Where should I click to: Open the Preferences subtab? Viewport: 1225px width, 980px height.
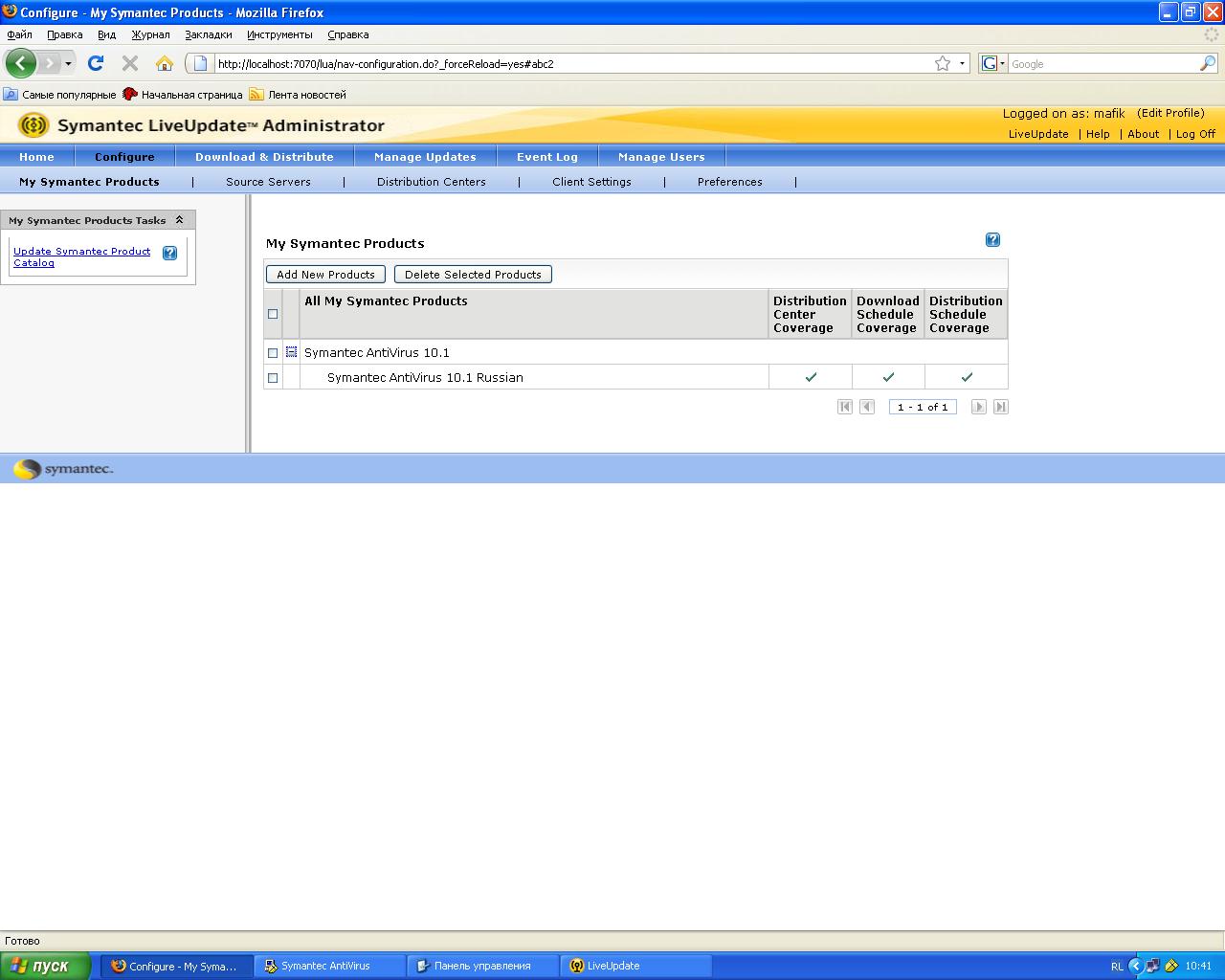coord(729,182)
